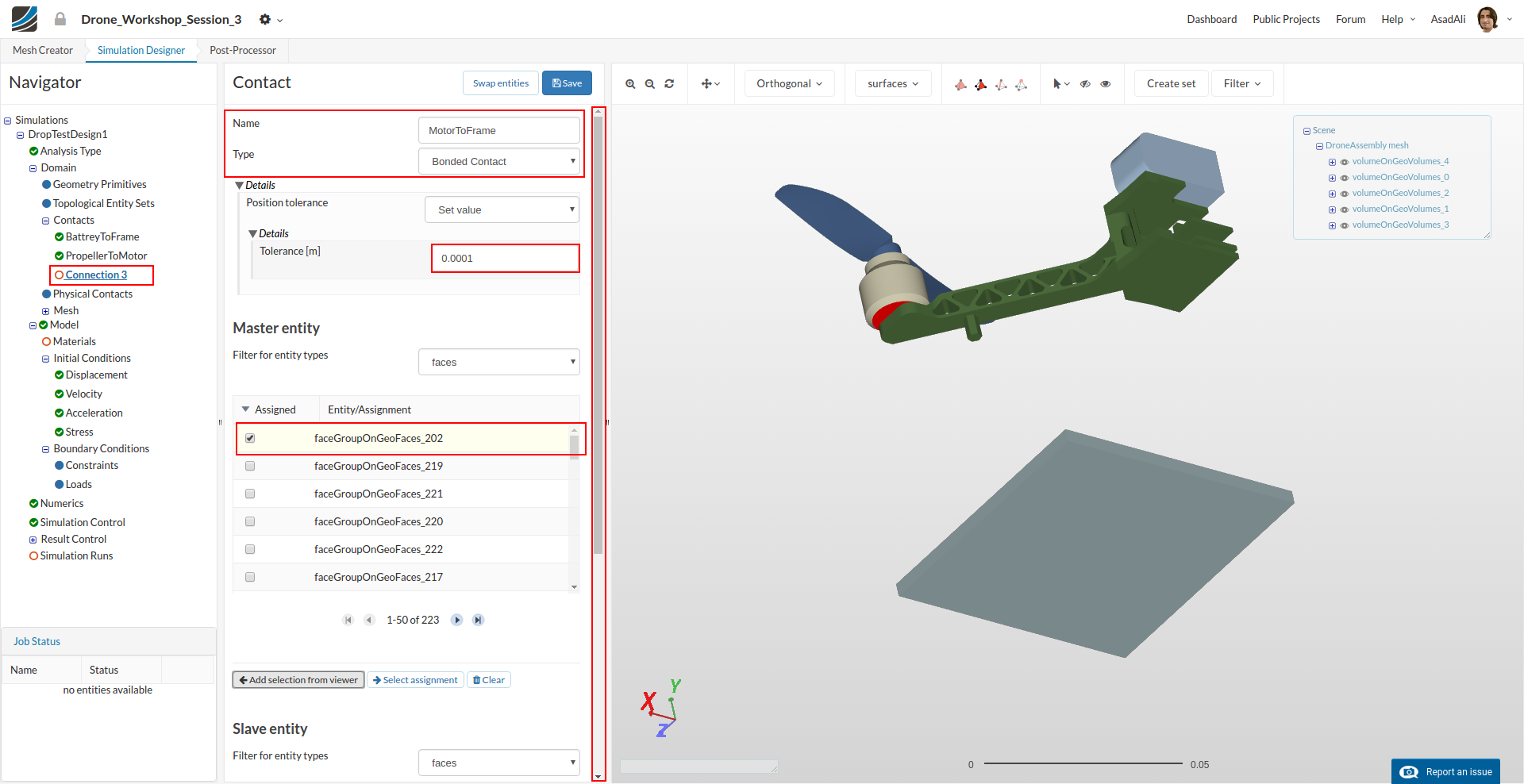
Task: Uncheck faceGroupOnGeoFaces_202 checkbox
Action: 250,438
